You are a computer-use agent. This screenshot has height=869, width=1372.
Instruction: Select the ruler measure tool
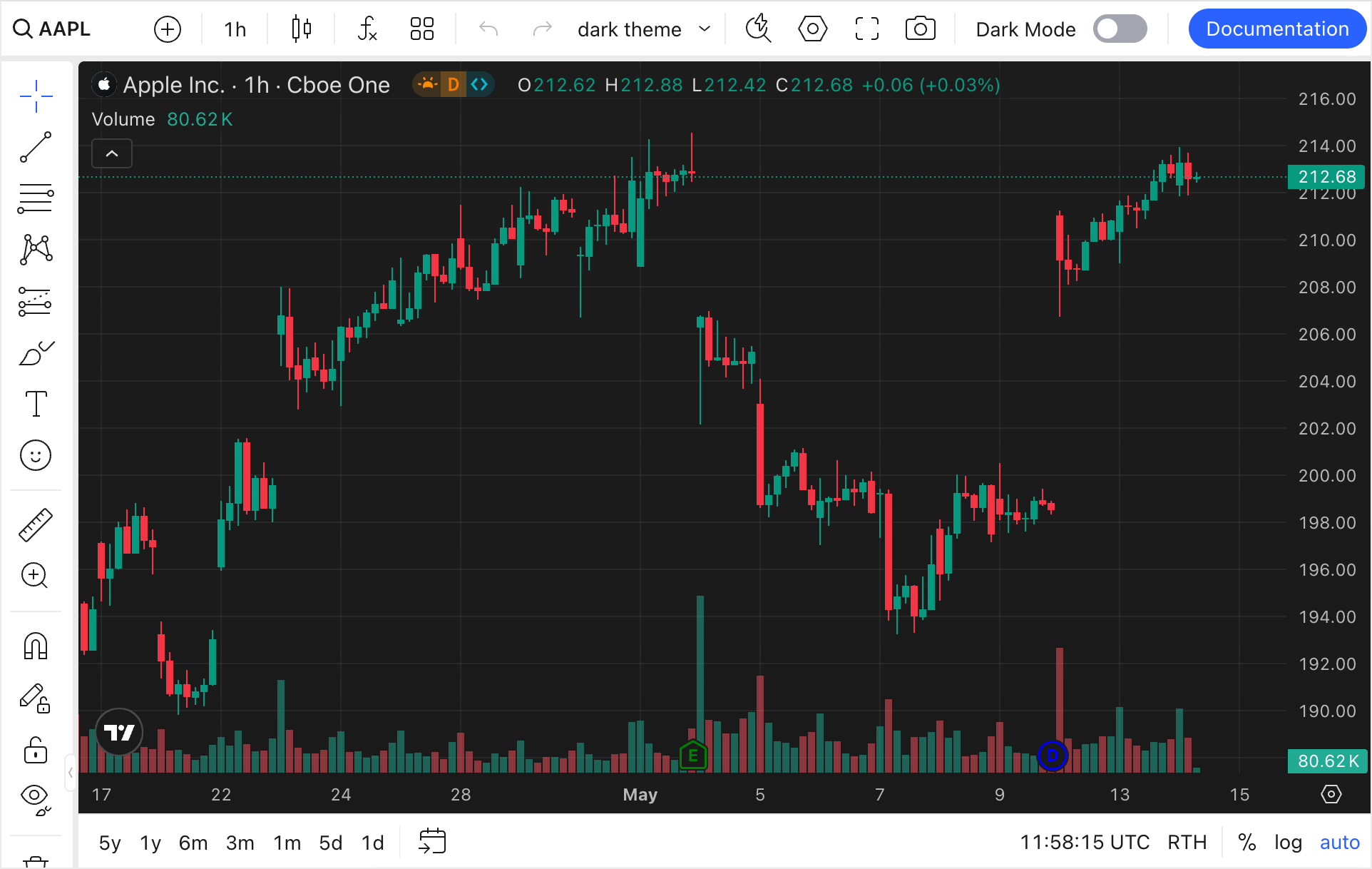(x=36, y=525)
